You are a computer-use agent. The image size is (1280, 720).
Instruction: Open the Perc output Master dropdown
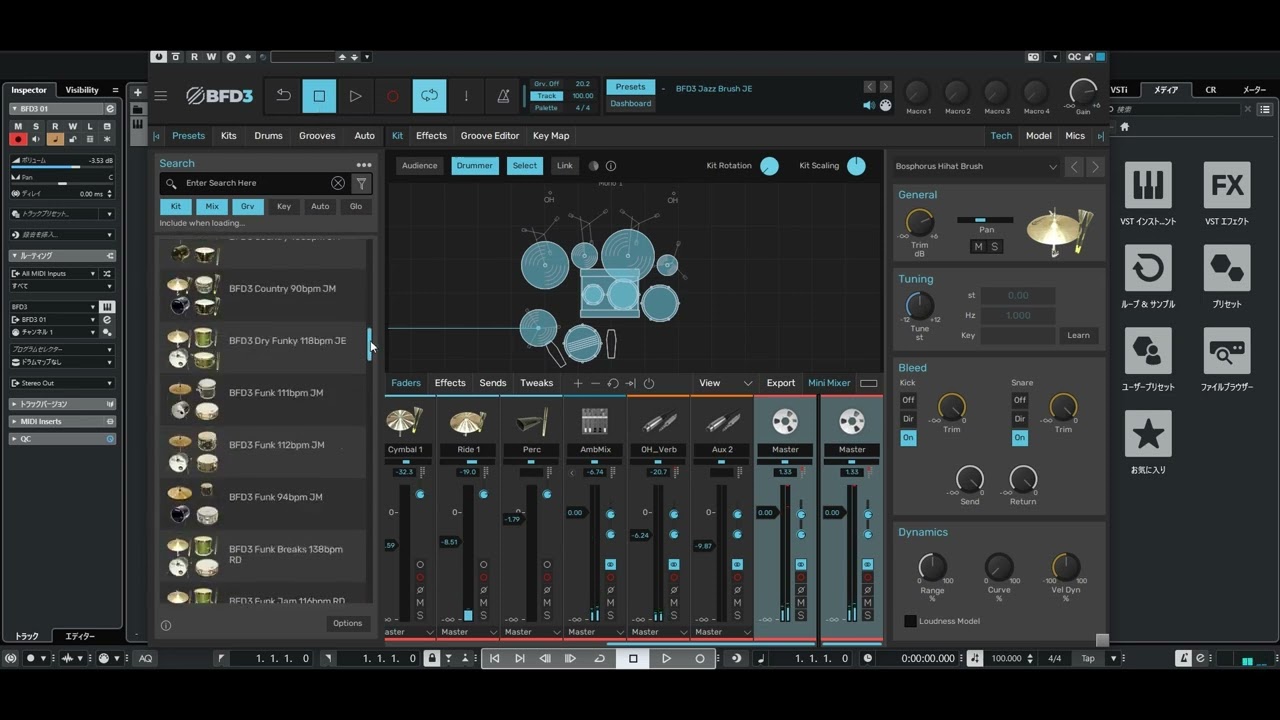click(531, 632)
